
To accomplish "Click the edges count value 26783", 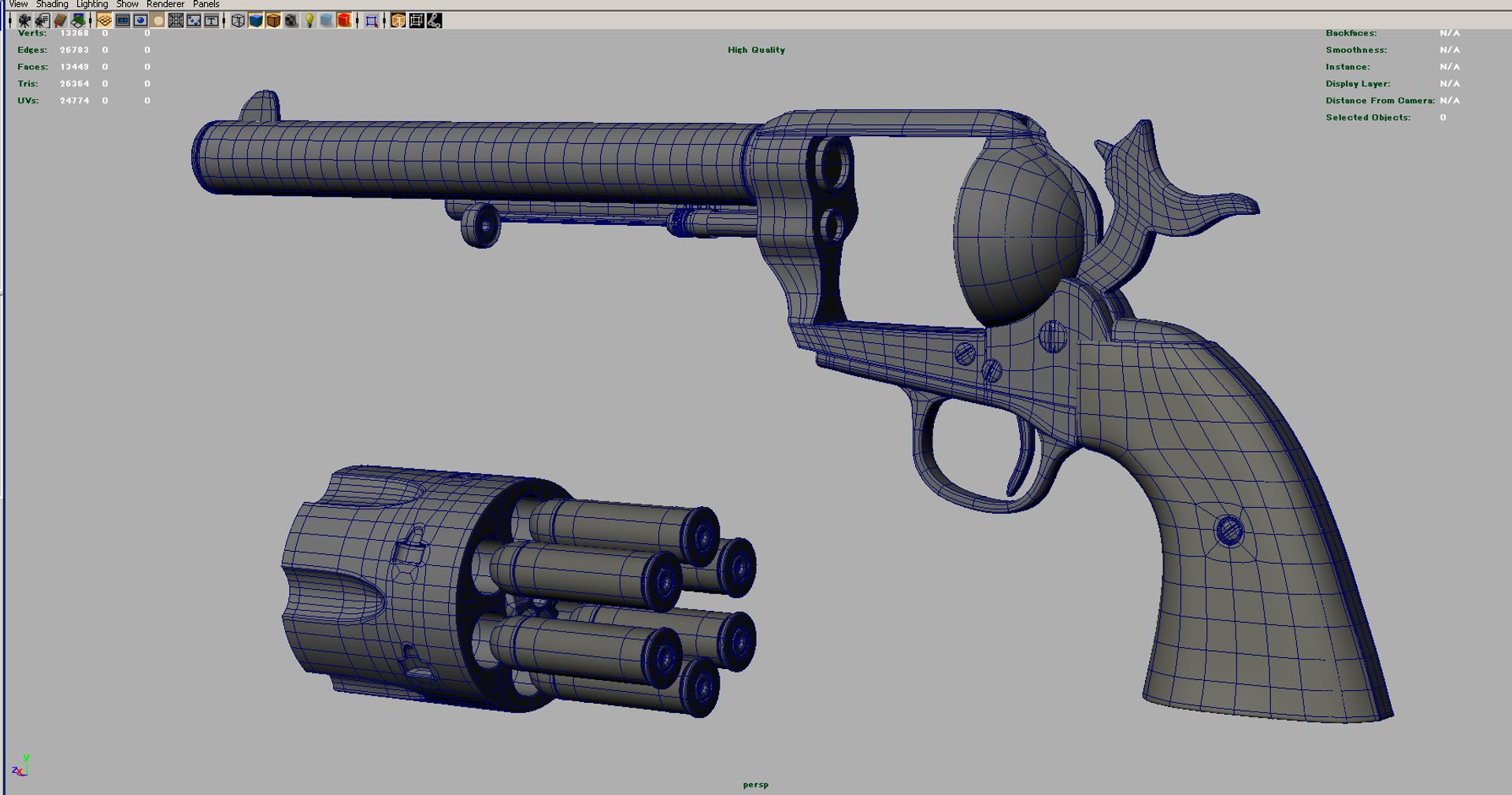I will [75, 50].
